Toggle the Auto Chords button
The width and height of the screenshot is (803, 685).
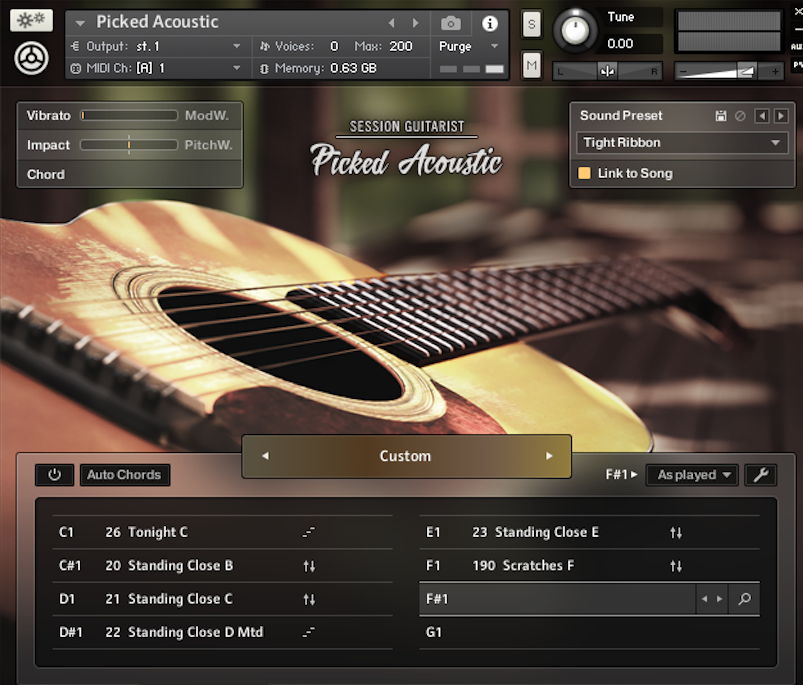(124, 475)
